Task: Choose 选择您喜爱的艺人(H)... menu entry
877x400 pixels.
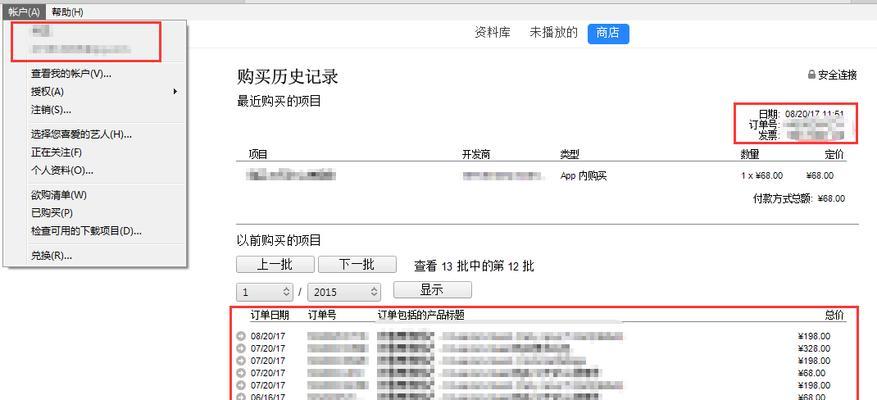Action: pos(81,134)
